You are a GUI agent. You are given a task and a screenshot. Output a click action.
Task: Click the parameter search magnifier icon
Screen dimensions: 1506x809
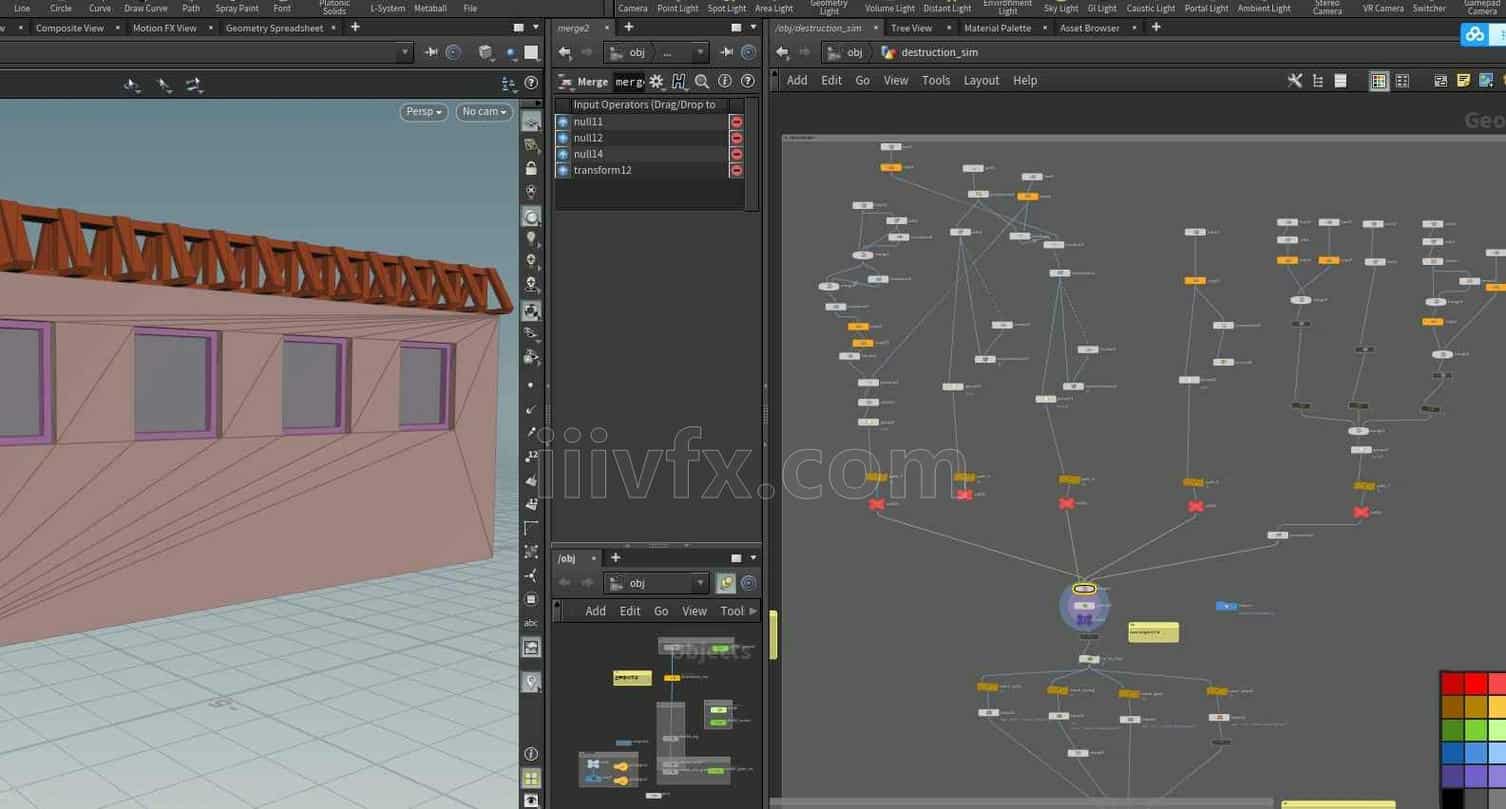point(702,82)
